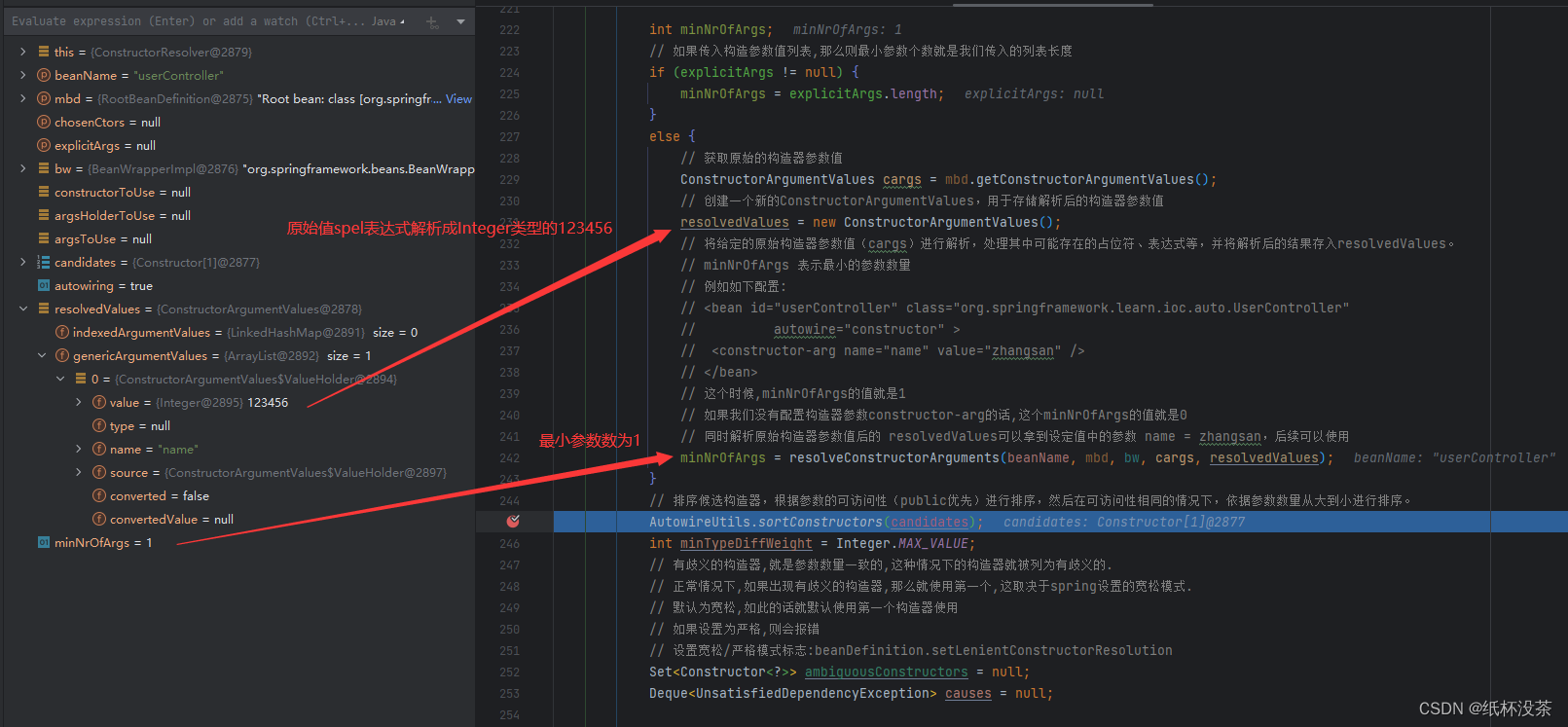
Task: Collapse the ValueHolder element 0 node
Action: (60, 379)
